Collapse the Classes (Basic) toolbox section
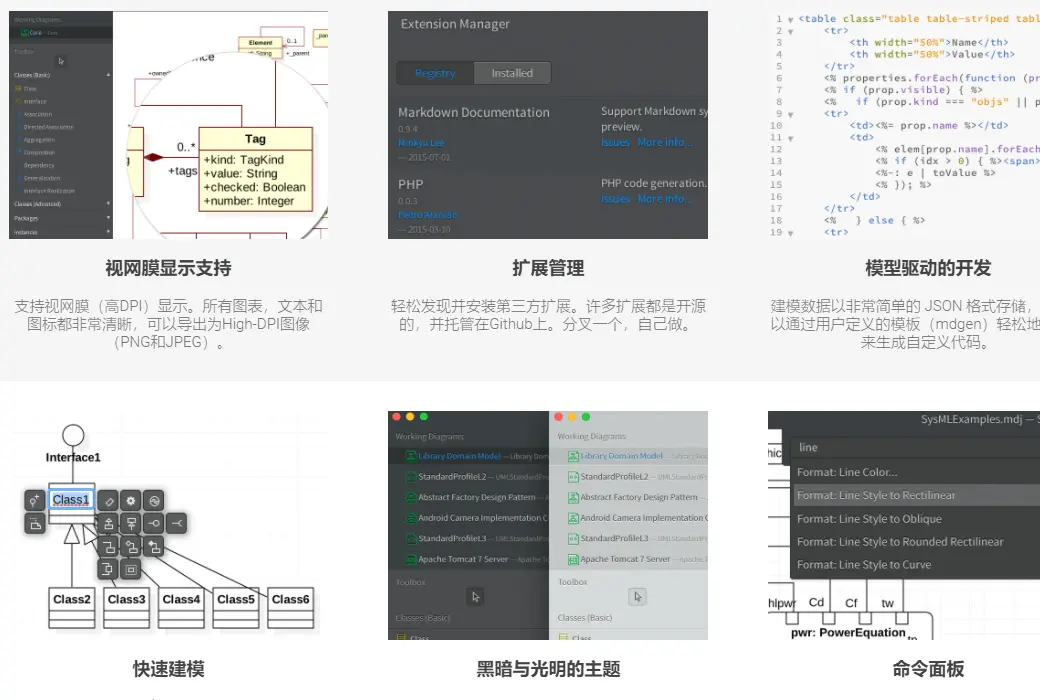The width and height of the screenshot is (1040, 700). coord(108,75)
